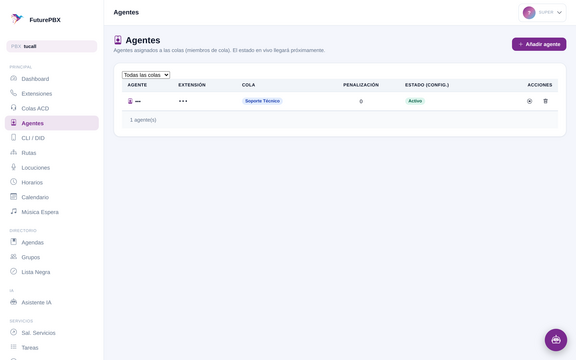Image resolution: width=576 pixels, height=360 pixels.
Task: Toggle pause for Soporte Técnico agent
Action: [x=529, y=101]
